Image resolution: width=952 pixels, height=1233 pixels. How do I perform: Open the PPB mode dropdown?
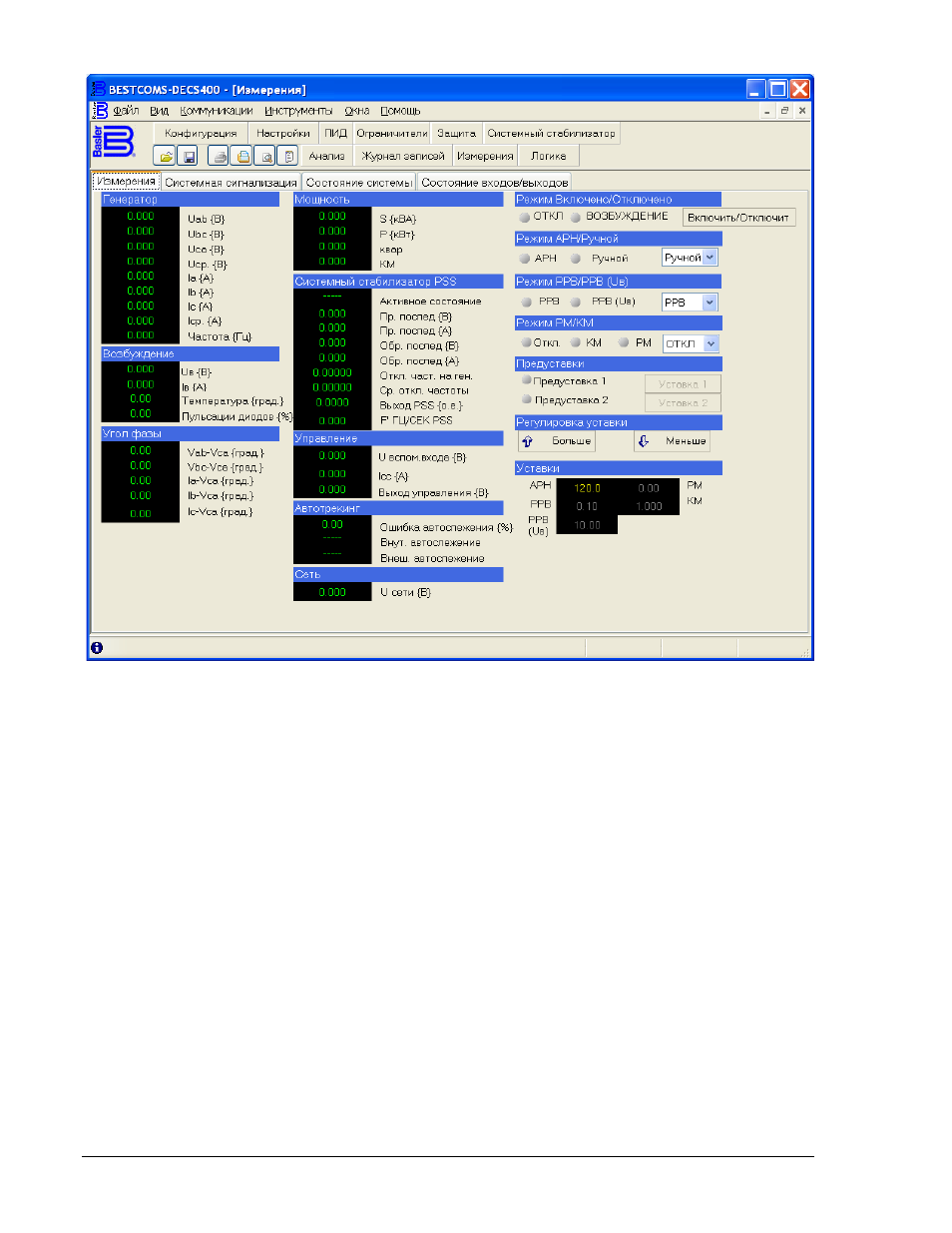click(x=711, y=303)
